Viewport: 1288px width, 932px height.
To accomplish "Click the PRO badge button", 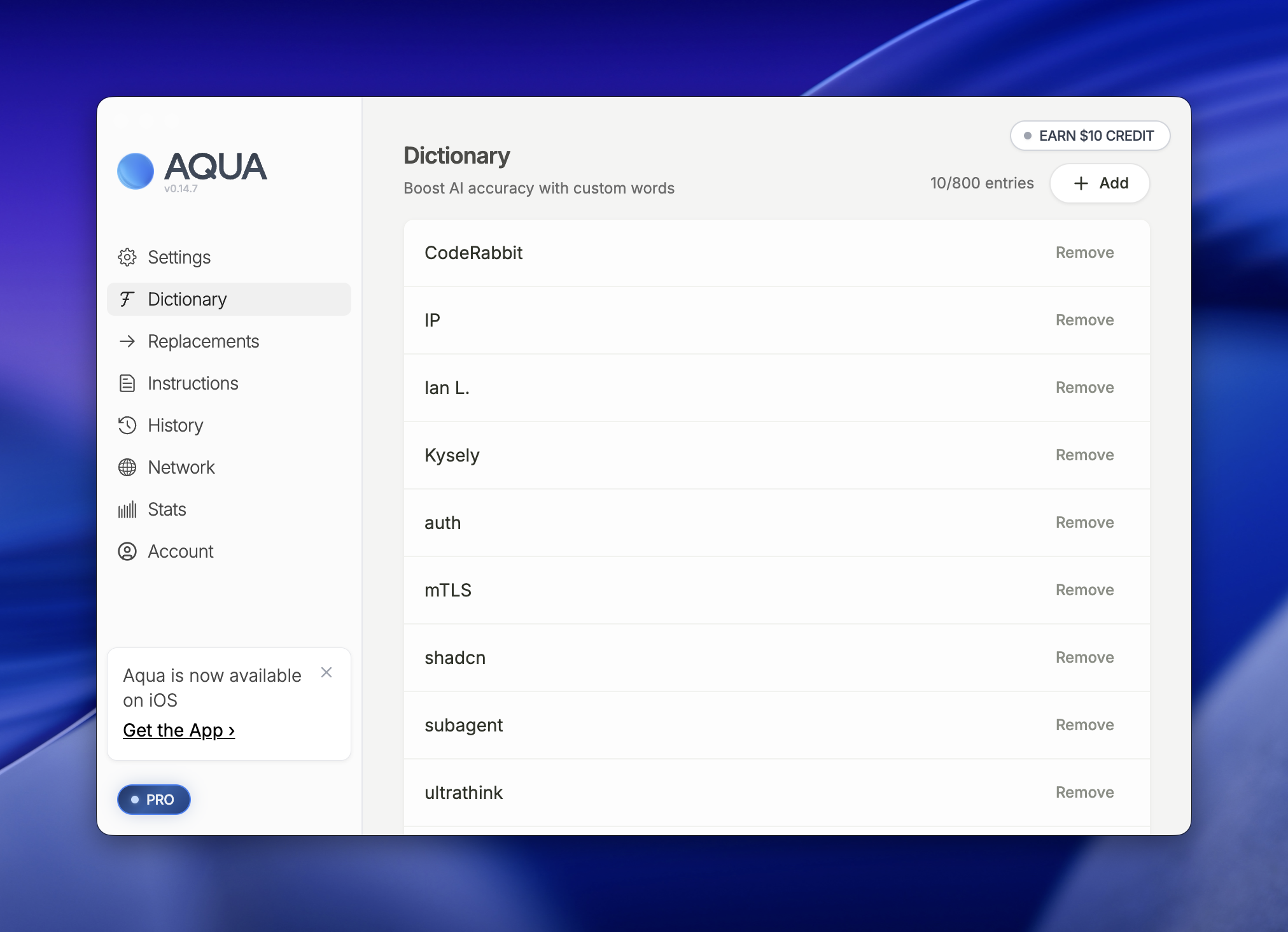I will coord(154,800).
